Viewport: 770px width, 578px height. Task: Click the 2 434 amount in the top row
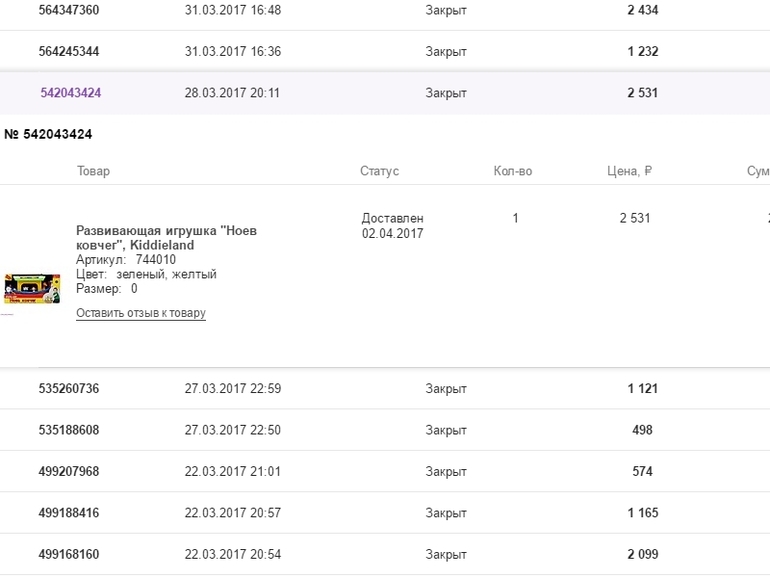642,10
